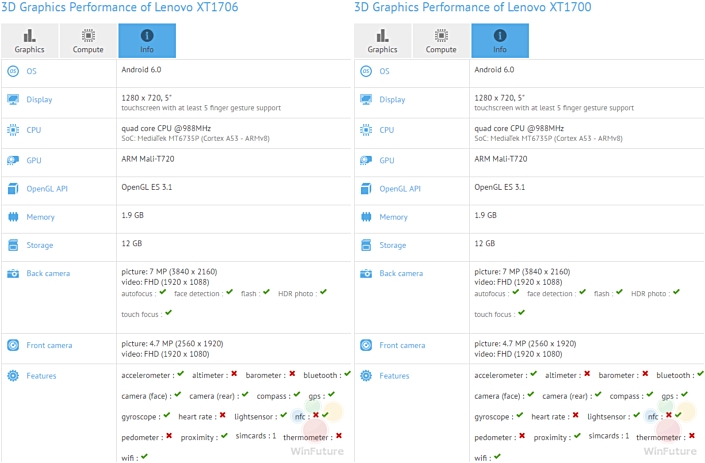This screenshot has width=705, height=463.
Task: Click the CPU label in XT1706 panel
Action: [x=34, y=130]
